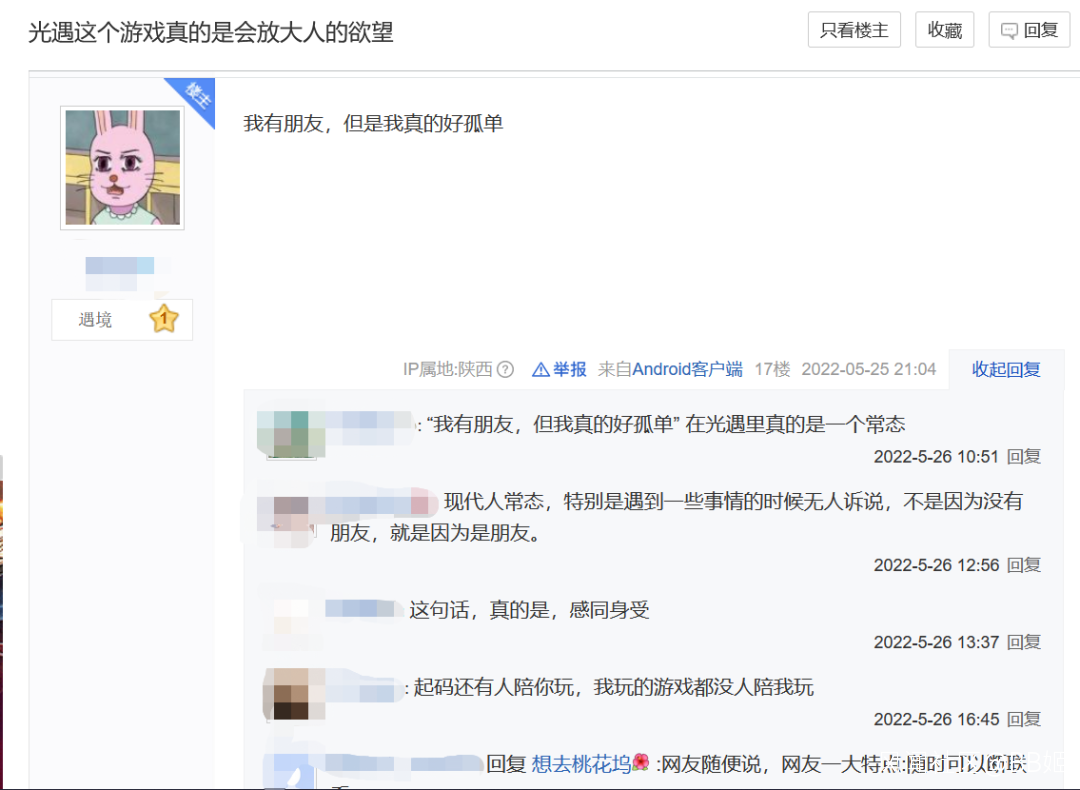Click the question mark icon beside IP属地:陕西
The height and width of the screenshot is (790, 1080).
click(505, 370)
